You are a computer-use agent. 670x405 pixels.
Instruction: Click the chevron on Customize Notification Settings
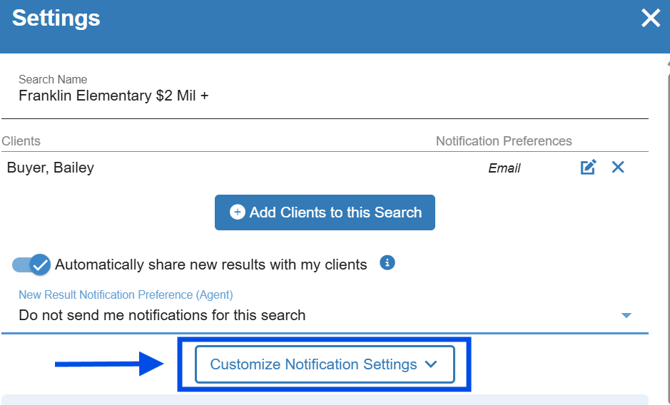(x=431, y=364)
